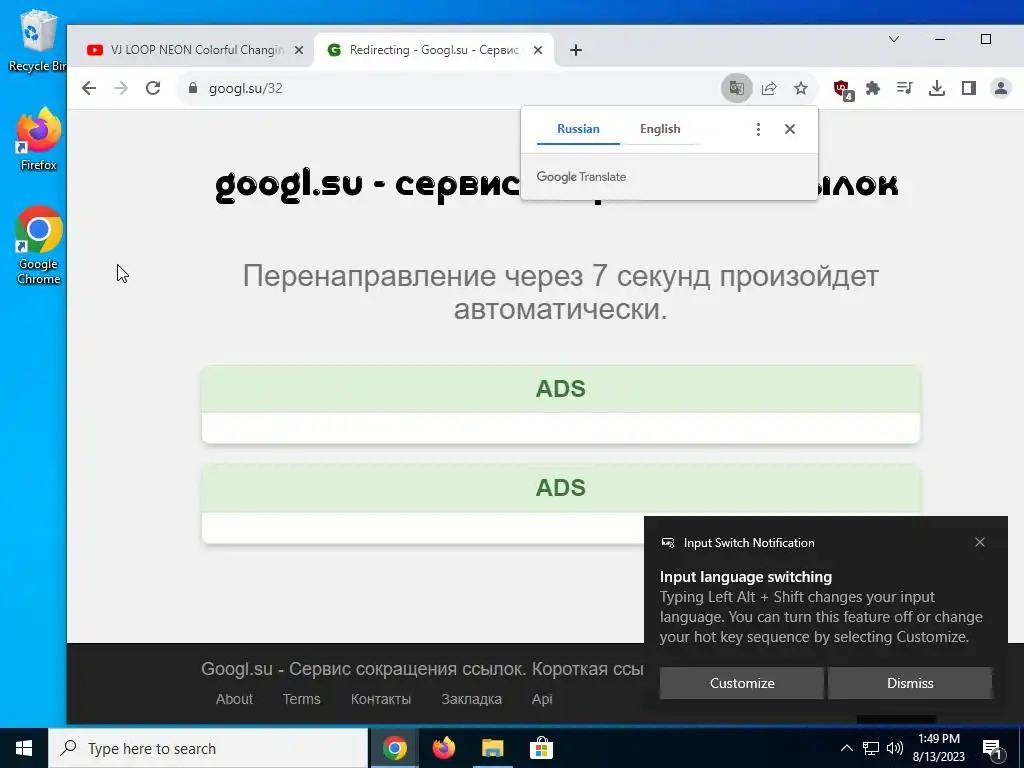This screenshot has height=768, width=1024.
Task: Select English in the translate popup
Action: click(660, 129)
